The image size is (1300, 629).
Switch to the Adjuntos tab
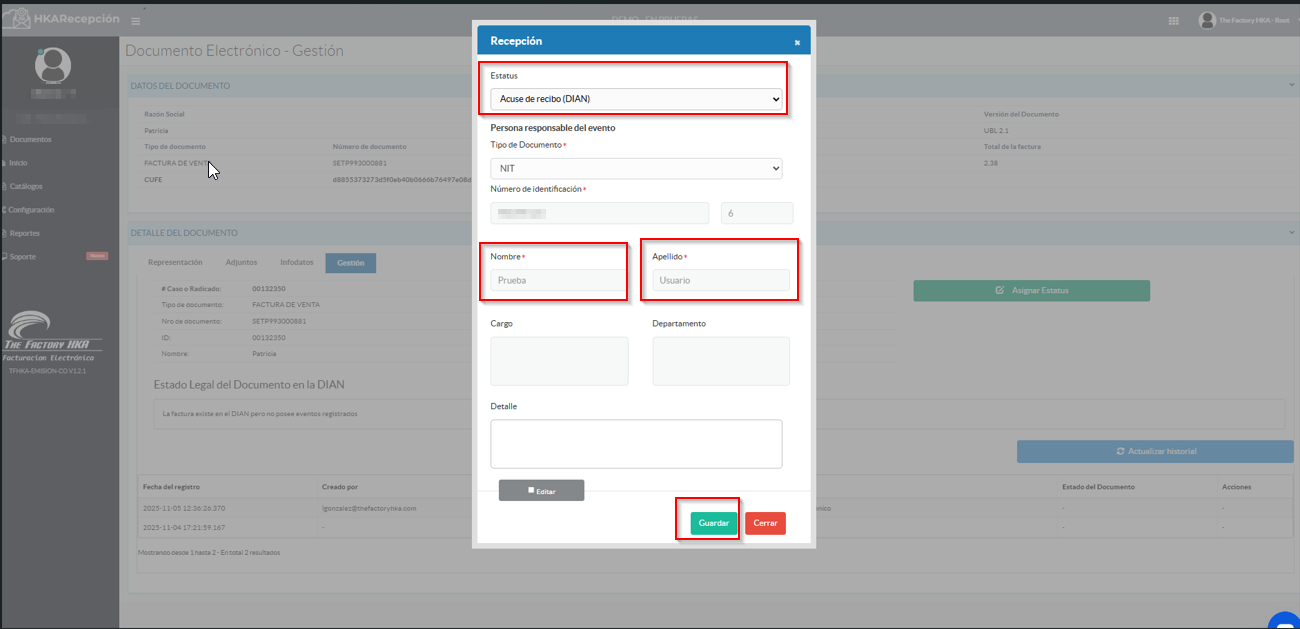241,262
